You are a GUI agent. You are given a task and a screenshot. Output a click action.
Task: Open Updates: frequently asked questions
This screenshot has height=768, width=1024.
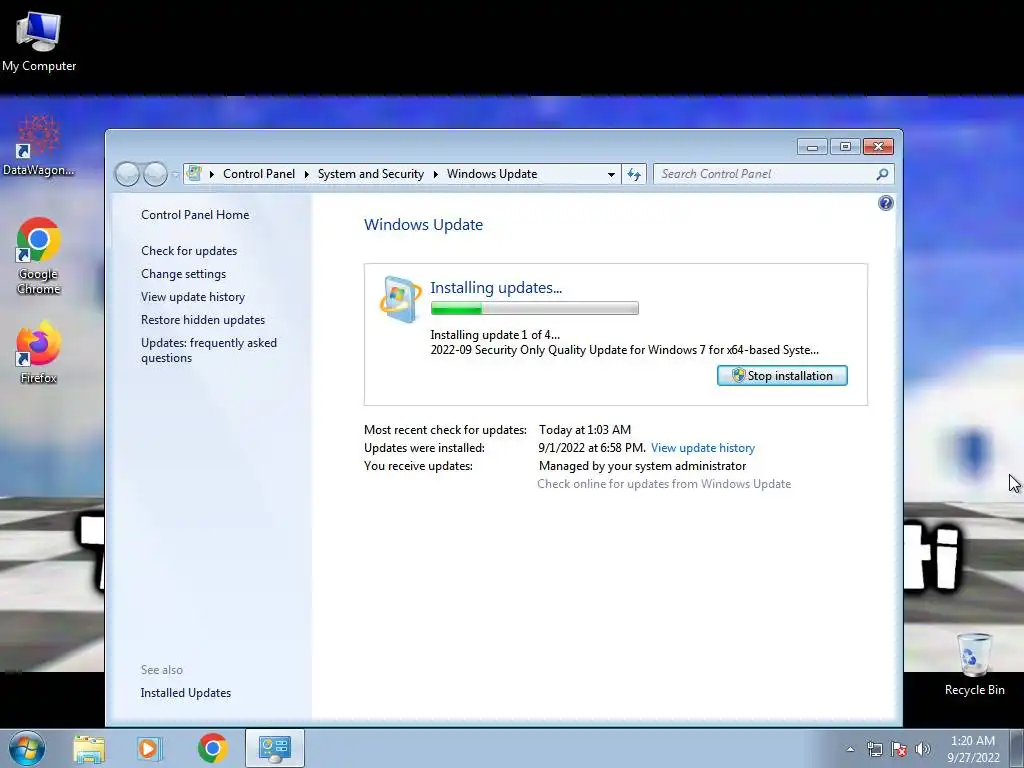tap(209, 350)
